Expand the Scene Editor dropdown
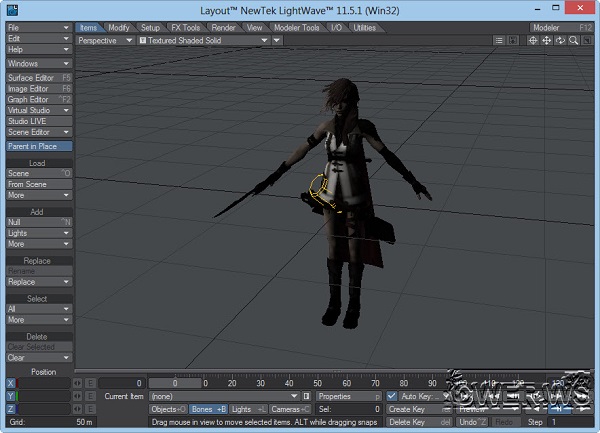600x433 pixels. [x=39, y=132]
